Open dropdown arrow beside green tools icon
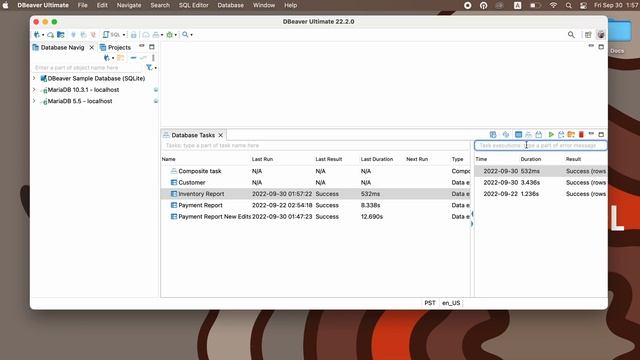Screen dimensions: 640x360 tap(176, 35)
